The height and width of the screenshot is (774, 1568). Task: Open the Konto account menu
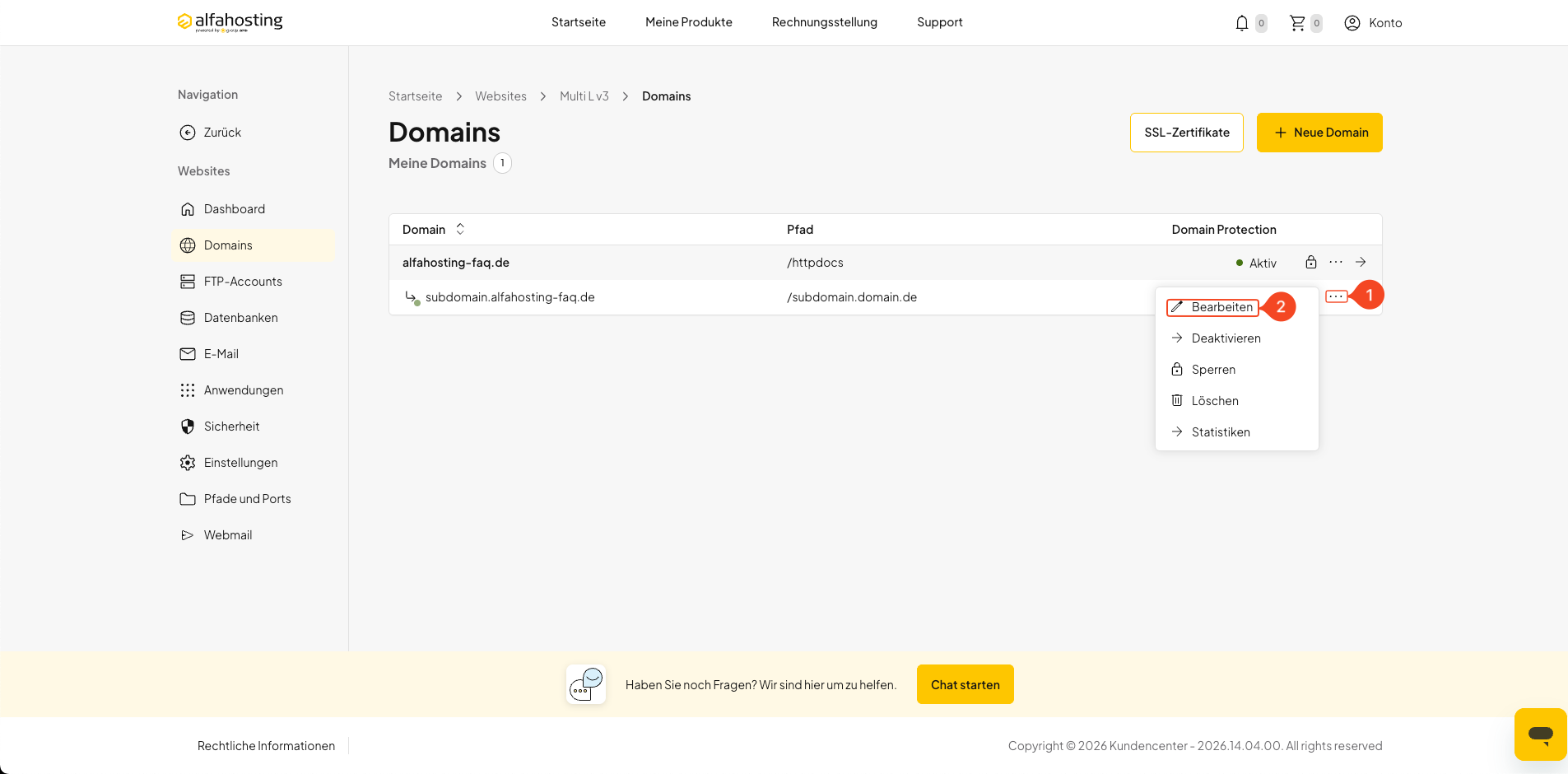point(1373,23)
